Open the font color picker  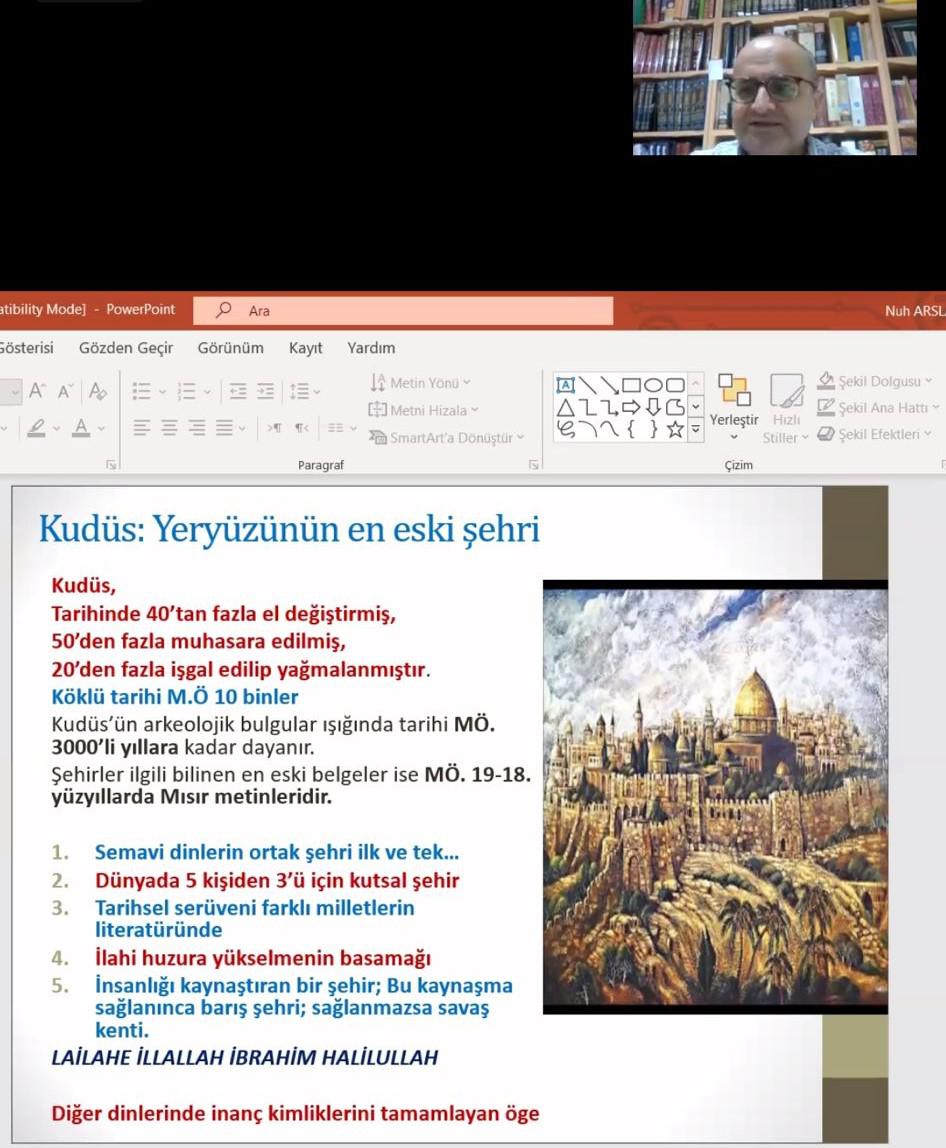pos(81,428)
